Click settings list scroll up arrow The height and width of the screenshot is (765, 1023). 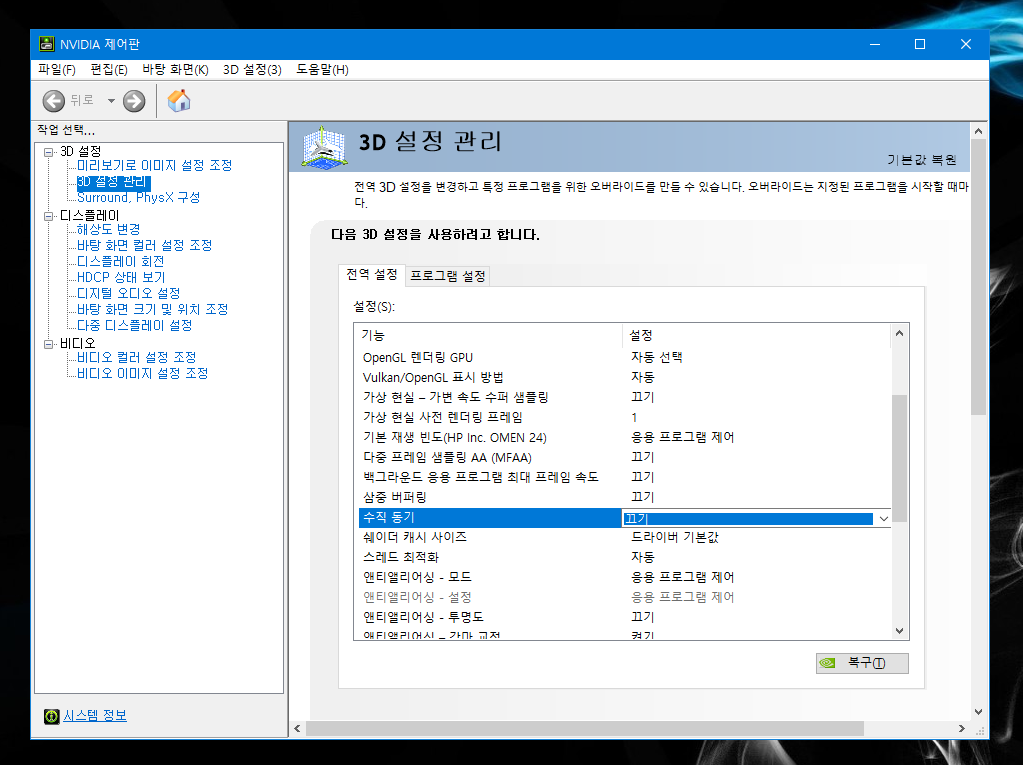(900, 333)
